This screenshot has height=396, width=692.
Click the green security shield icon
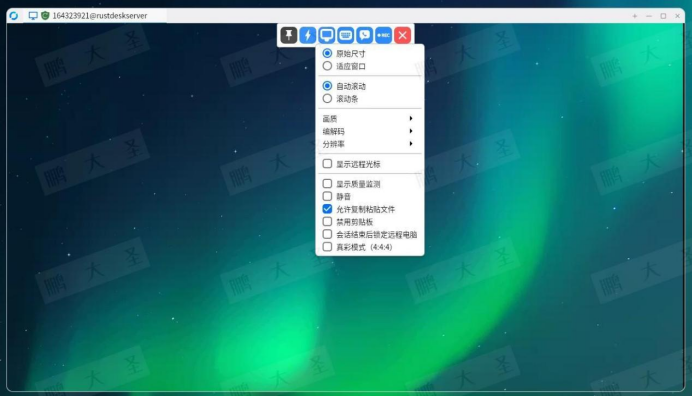45,15
